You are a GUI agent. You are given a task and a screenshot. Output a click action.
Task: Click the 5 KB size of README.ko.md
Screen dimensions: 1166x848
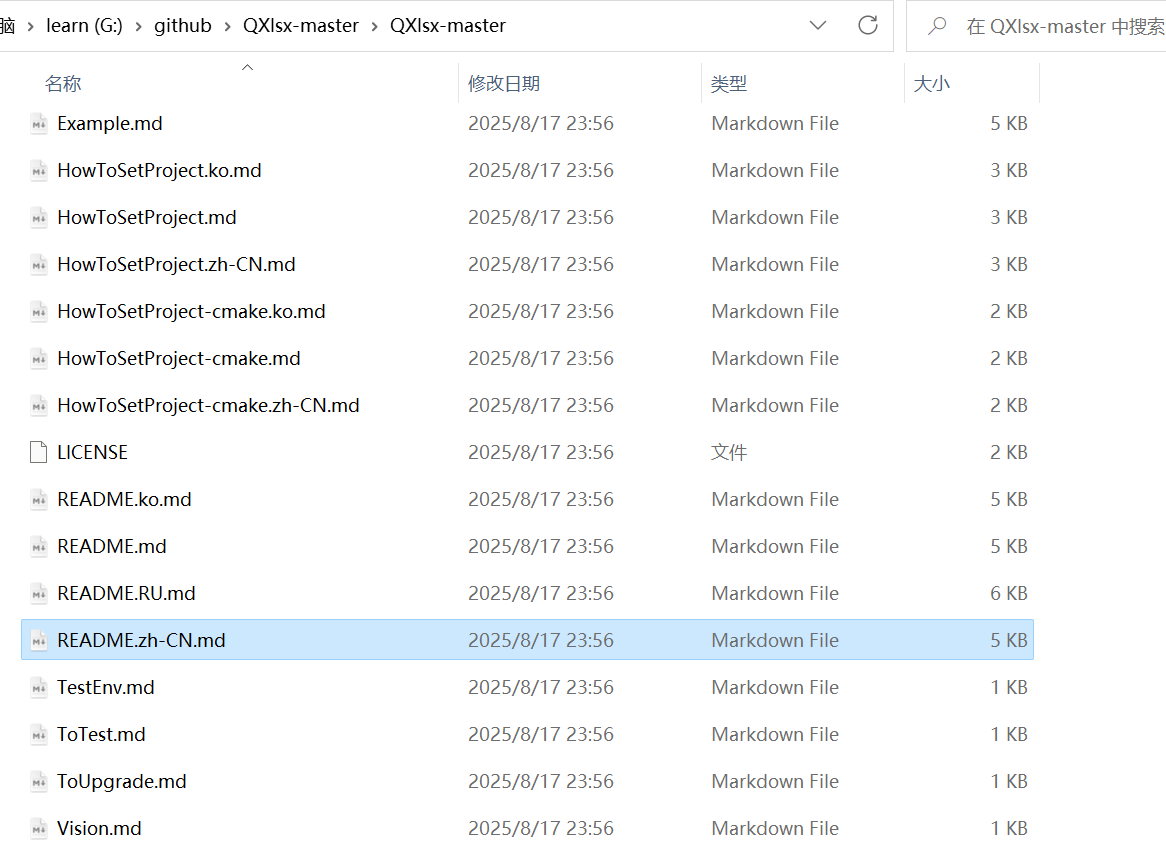(x=1008, y=499)
